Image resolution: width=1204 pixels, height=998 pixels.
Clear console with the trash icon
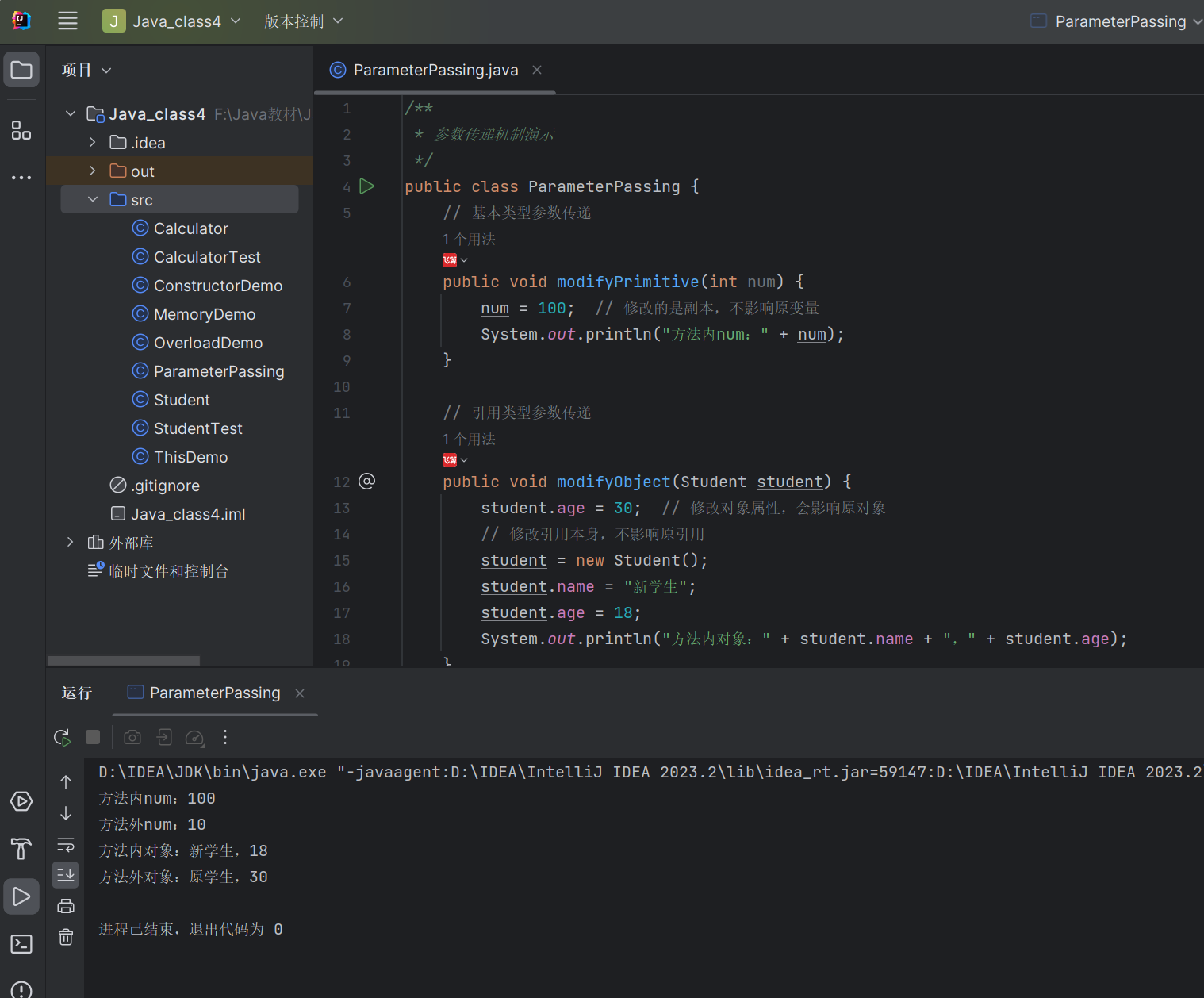click(x=66, y=937)
